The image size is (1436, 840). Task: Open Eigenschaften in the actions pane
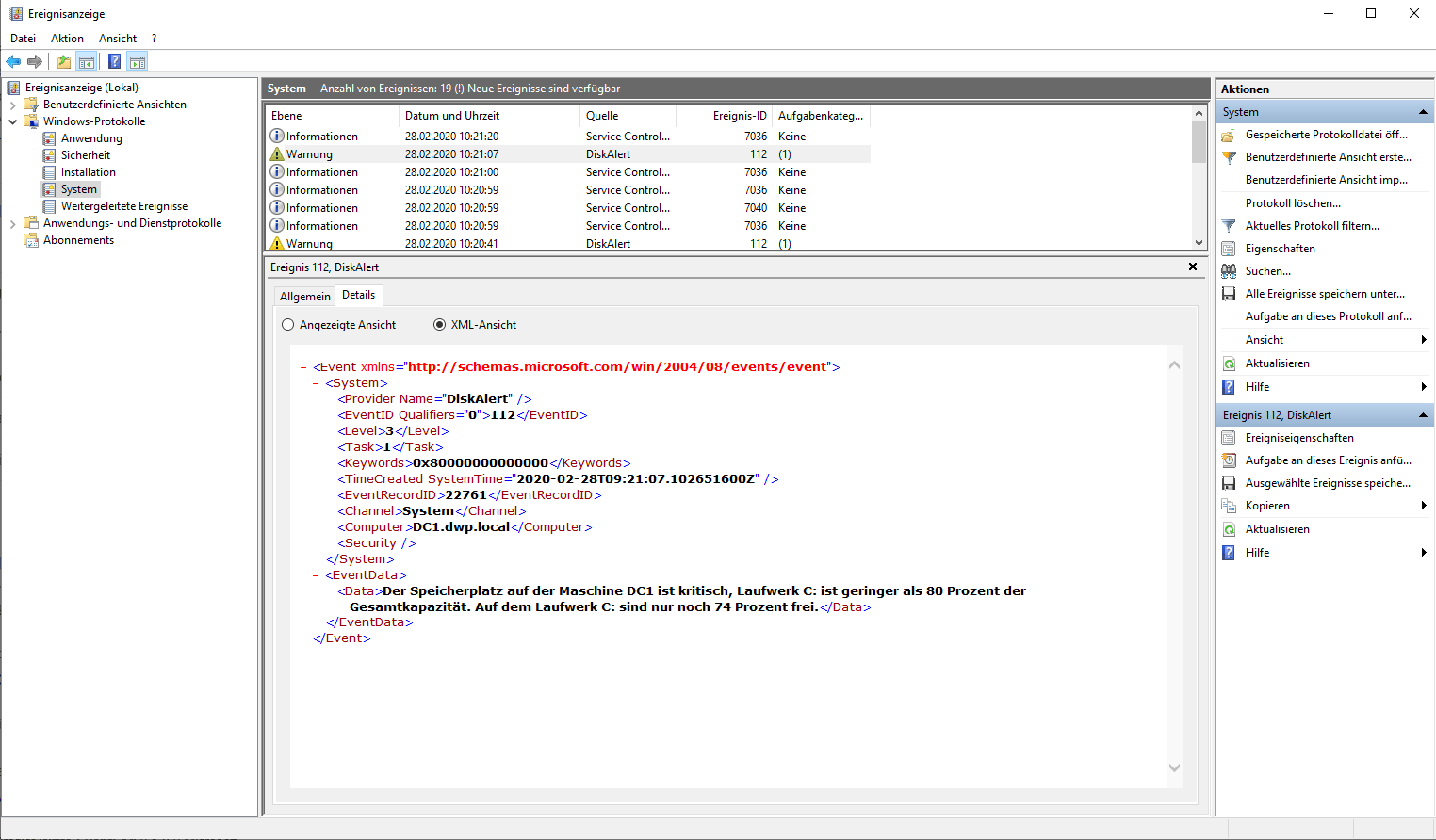[x=1280, y=249]
